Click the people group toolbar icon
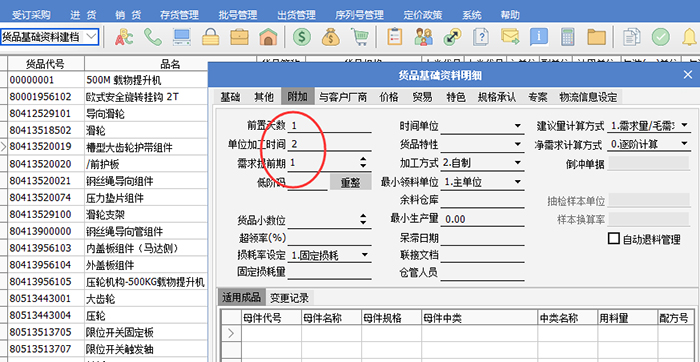 tap(423, 37)
